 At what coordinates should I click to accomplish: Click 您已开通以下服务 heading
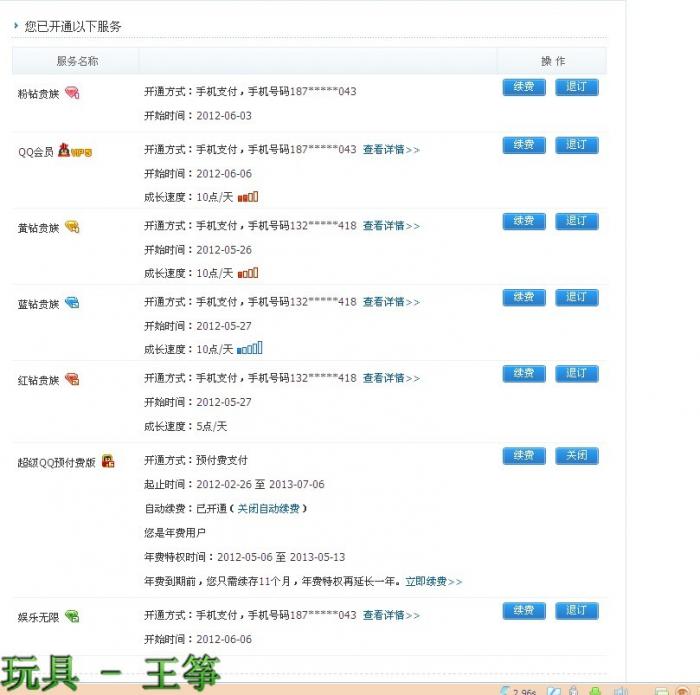tap(73, 26)
